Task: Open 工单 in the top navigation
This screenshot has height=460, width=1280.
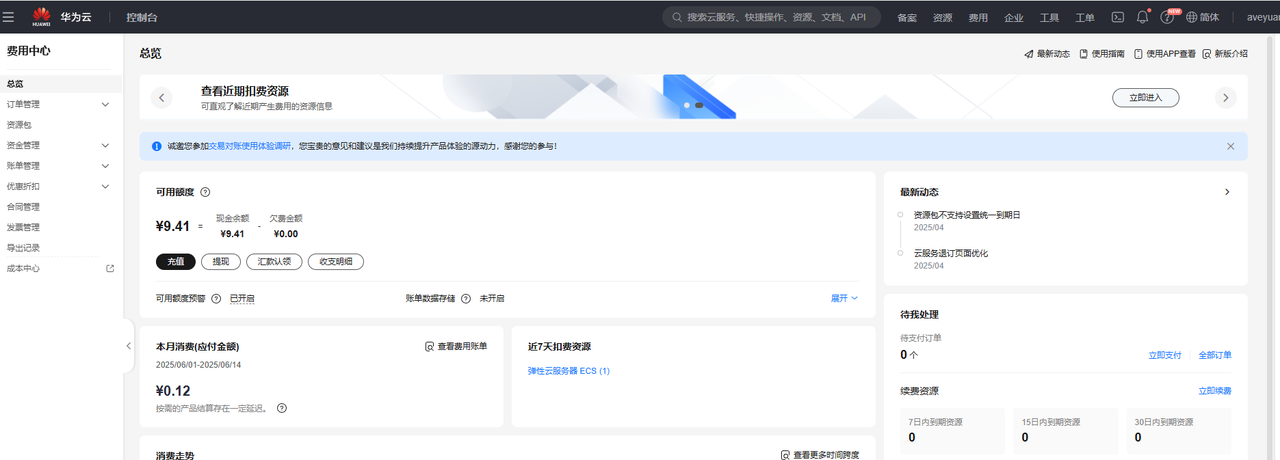Action: 1085,17
